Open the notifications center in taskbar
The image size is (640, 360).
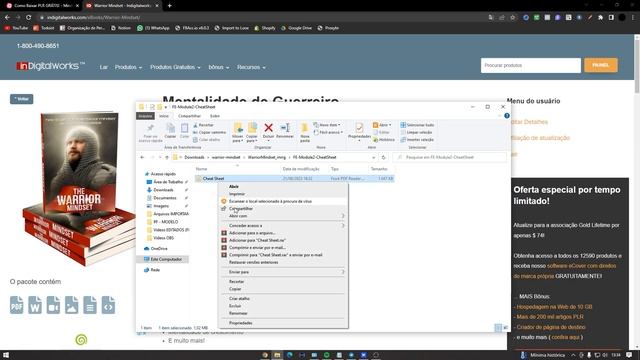tap(629, 355)
